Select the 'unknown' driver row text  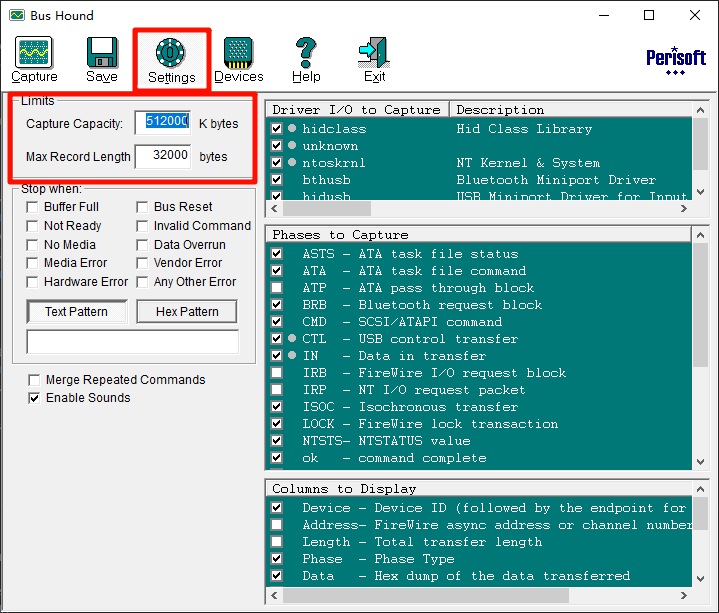tap(330, 146)
